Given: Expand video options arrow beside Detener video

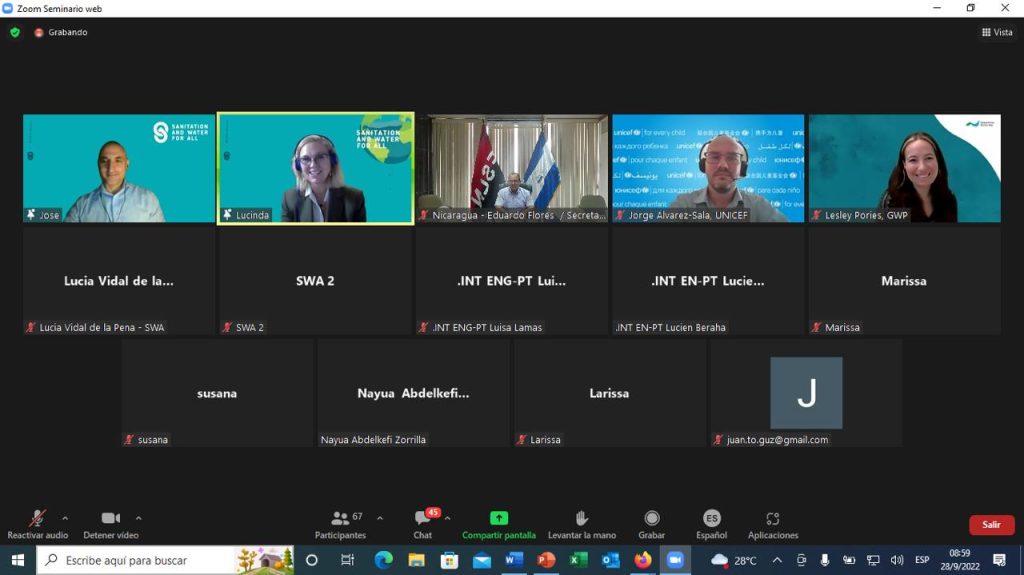Looking at the screenshot, I should tap(138, 518).
